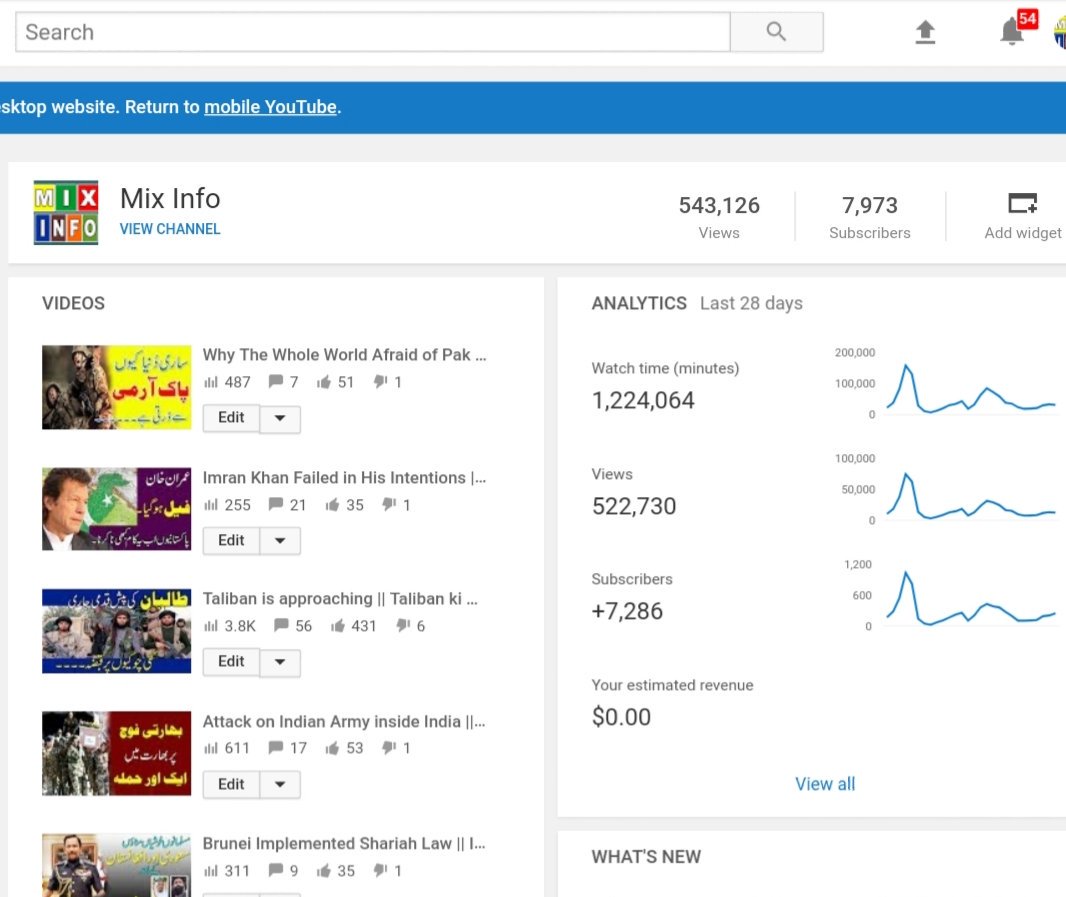Viewport: 1066px width, 897px height.
Task: Open title 'Attack on Indian Army inside India'
Action: click(x=344, y=721)
